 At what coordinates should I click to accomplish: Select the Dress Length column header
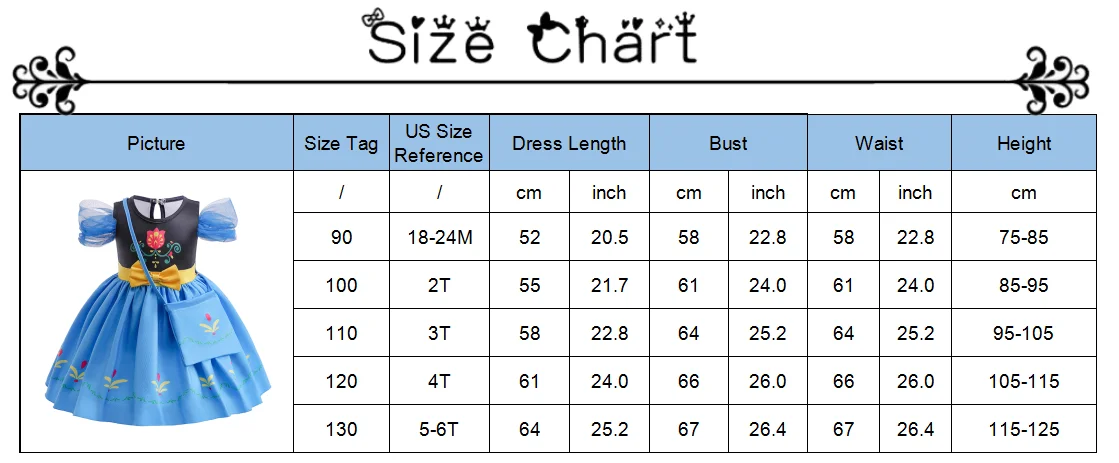tap(569, 143)
